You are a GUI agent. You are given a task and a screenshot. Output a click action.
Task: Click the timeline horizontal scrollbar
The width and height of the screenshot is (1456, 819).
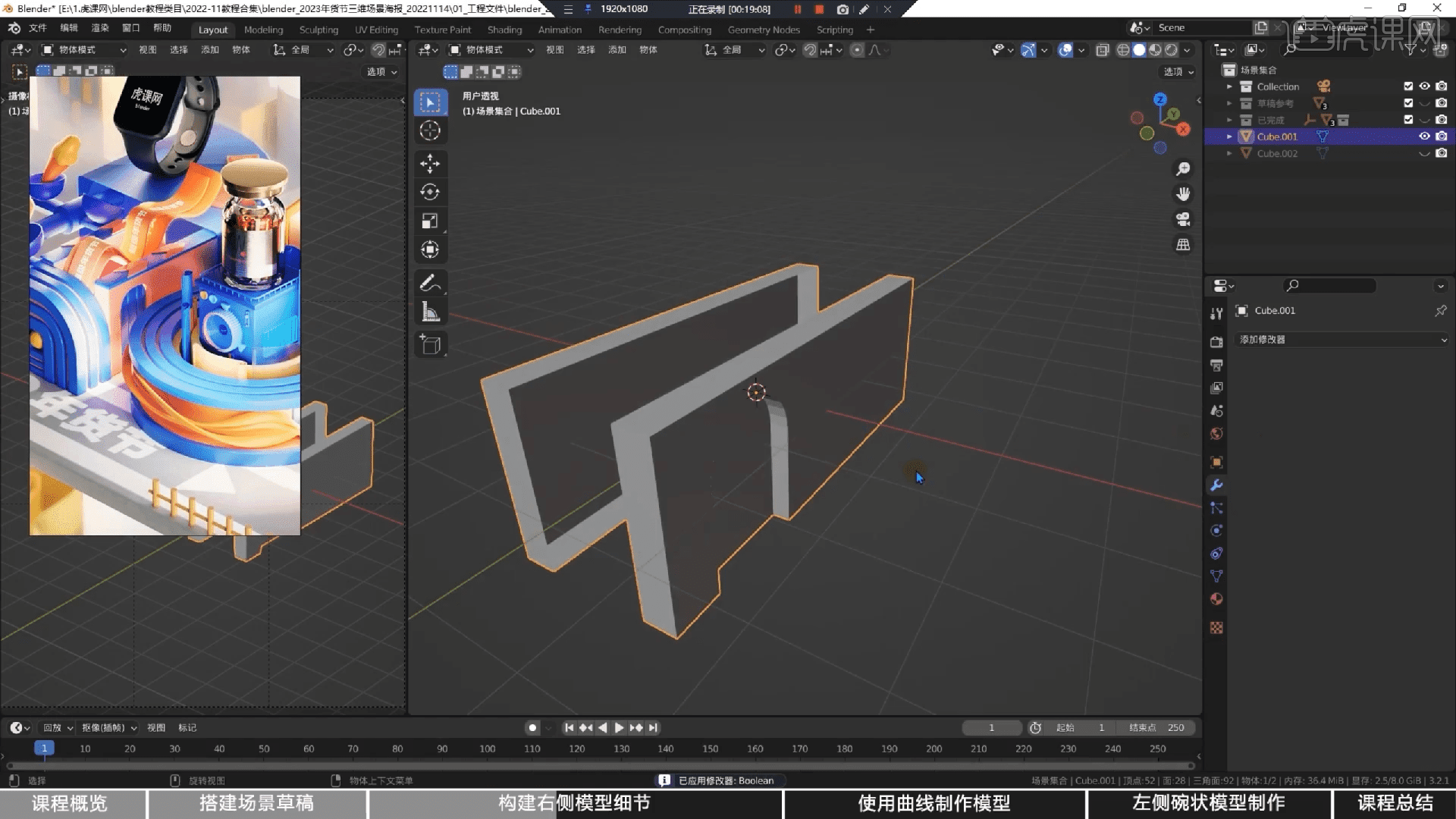[x=599, y=766]
